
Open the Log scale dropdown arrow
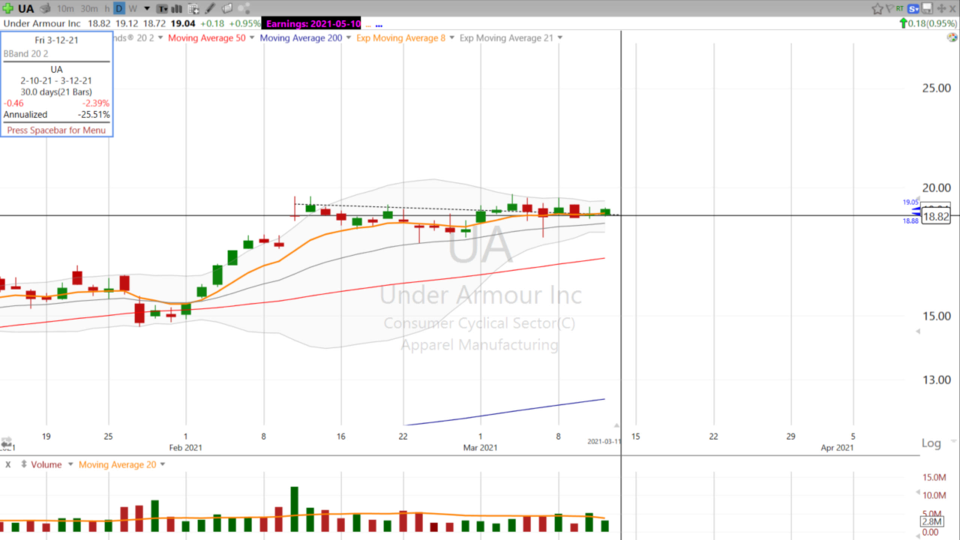pos(953,442)
